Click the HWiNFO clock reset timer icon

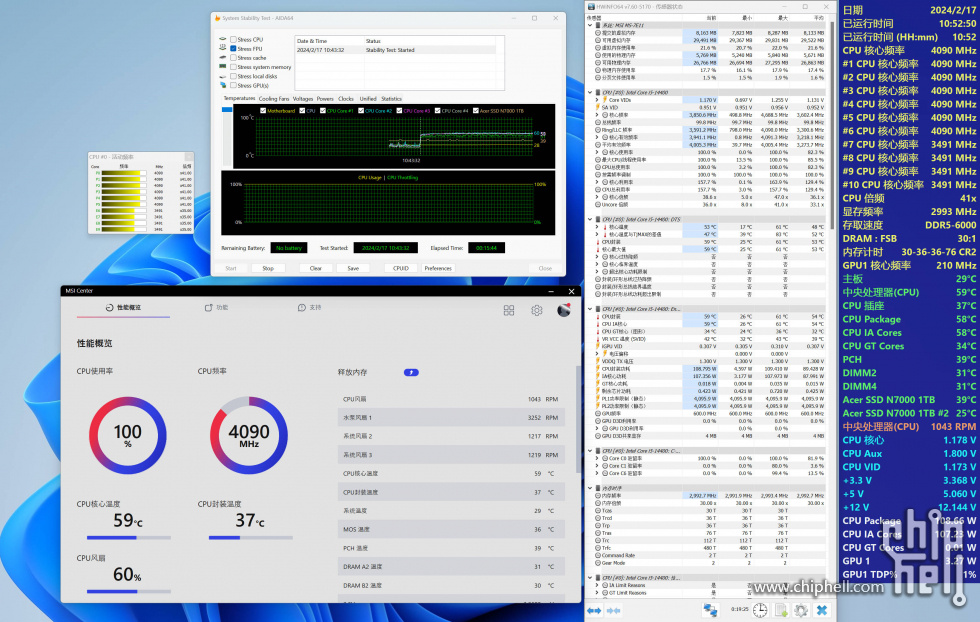(x=760, y=609)
